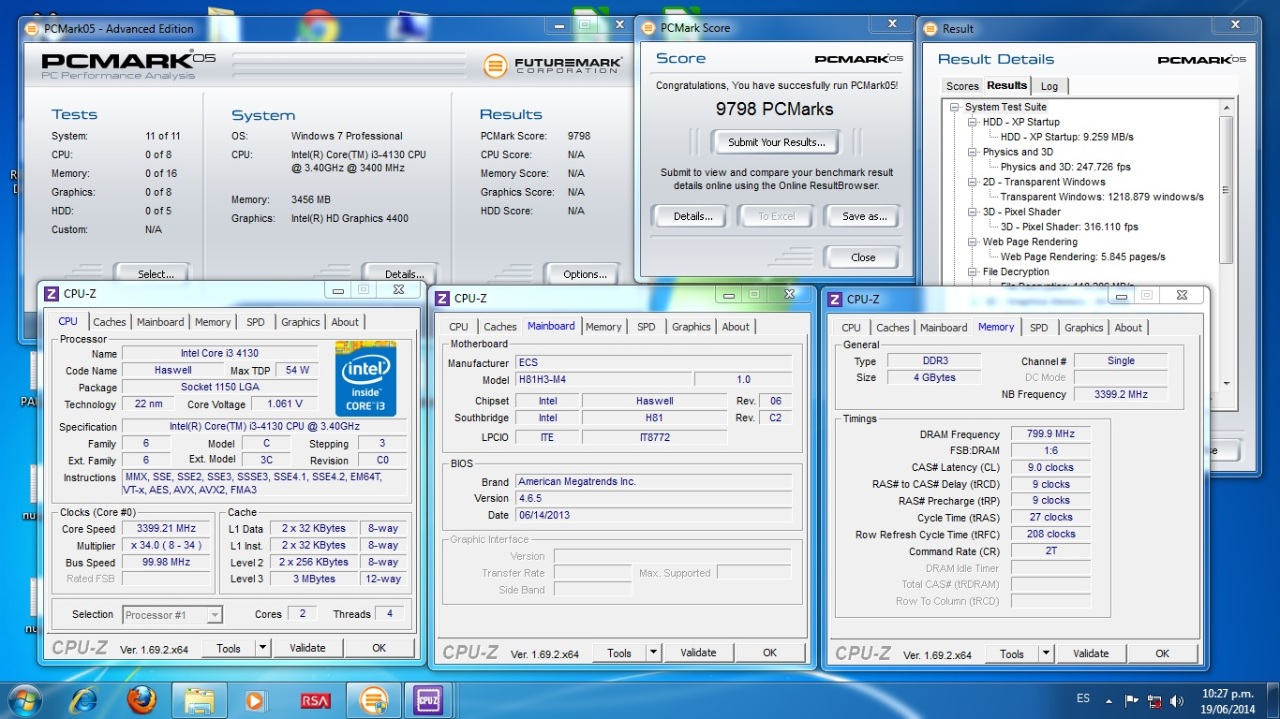The height and width of the screenshot is (719, 1280).
Task: Click the Futuremark Corporation logo
Action: pyautogui.click(x=552, y=66)
